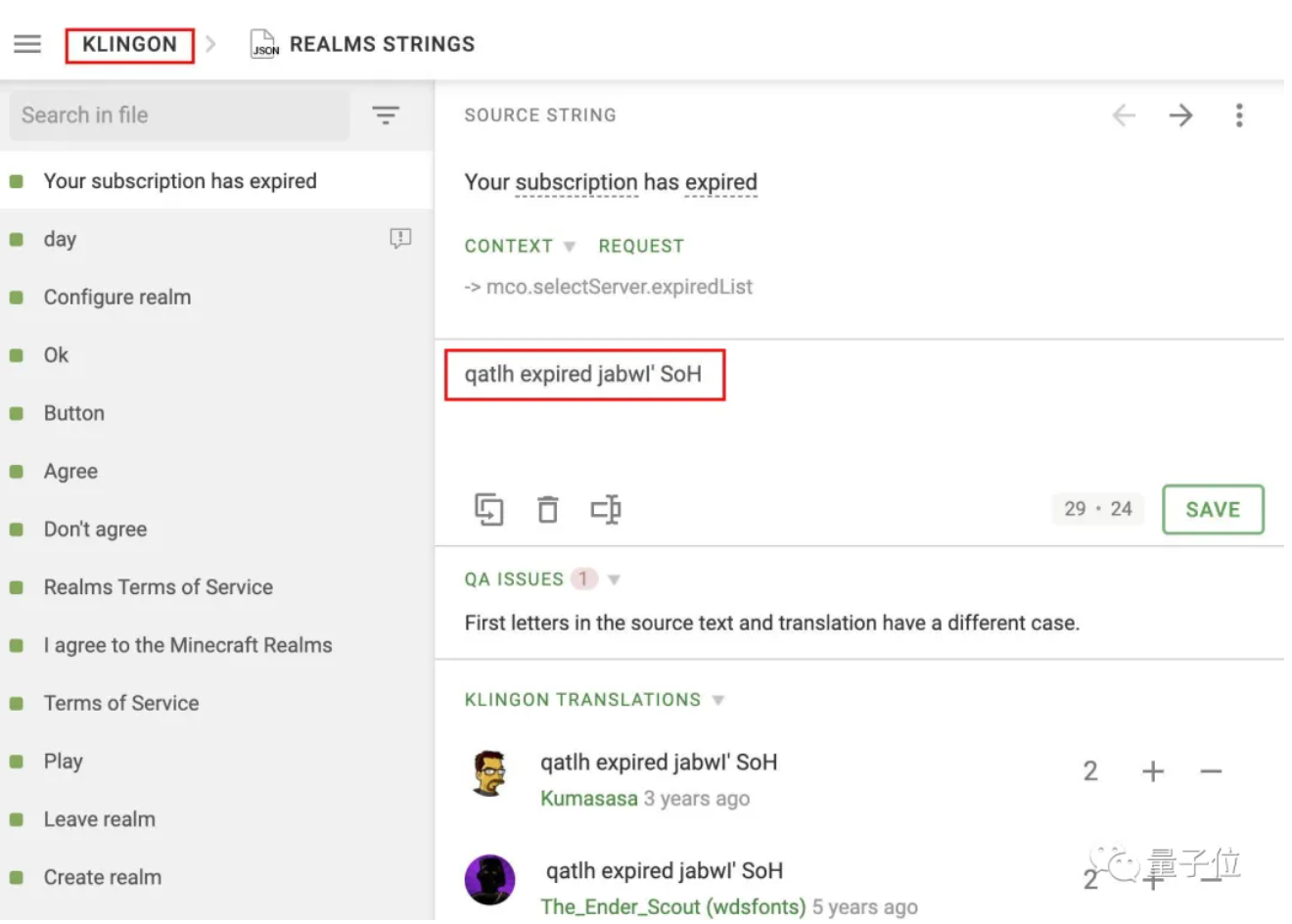The width and height of the screenshot is (1292, 924).
Task: Go to next string arrow
Action: tap(1181, 115)
